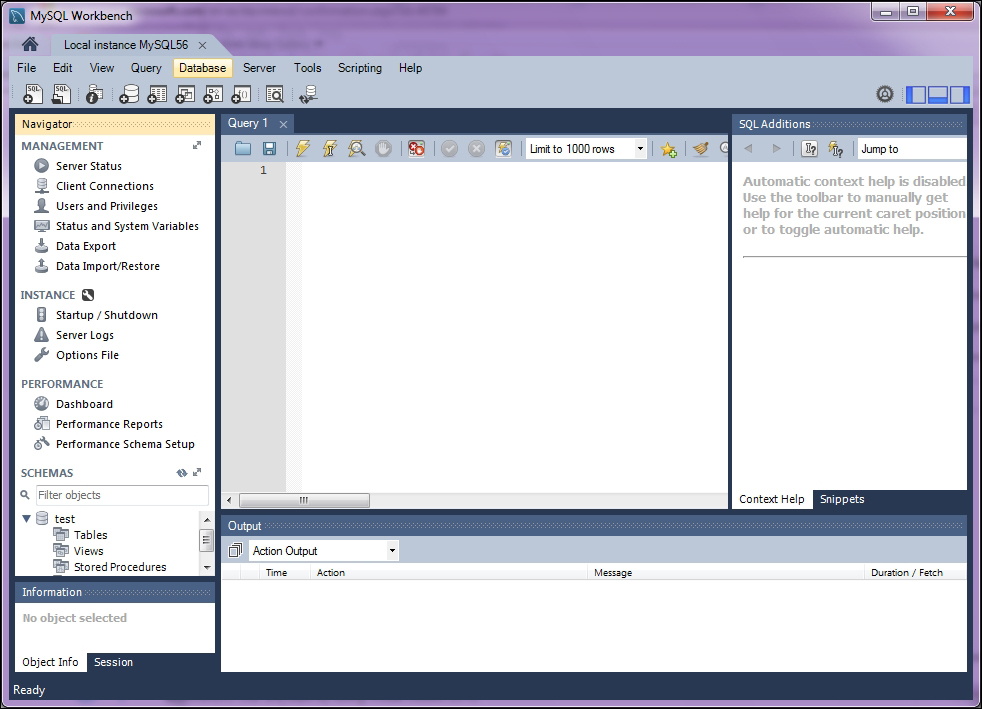Click the reconnect to DBMS toolbar icon

(308, 95)
